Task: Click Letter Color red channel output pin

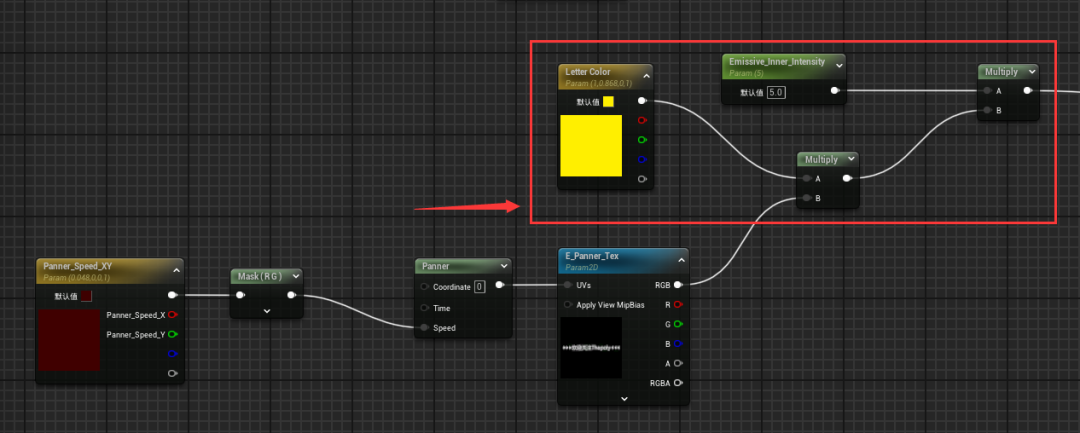Action: pos(643,120)
